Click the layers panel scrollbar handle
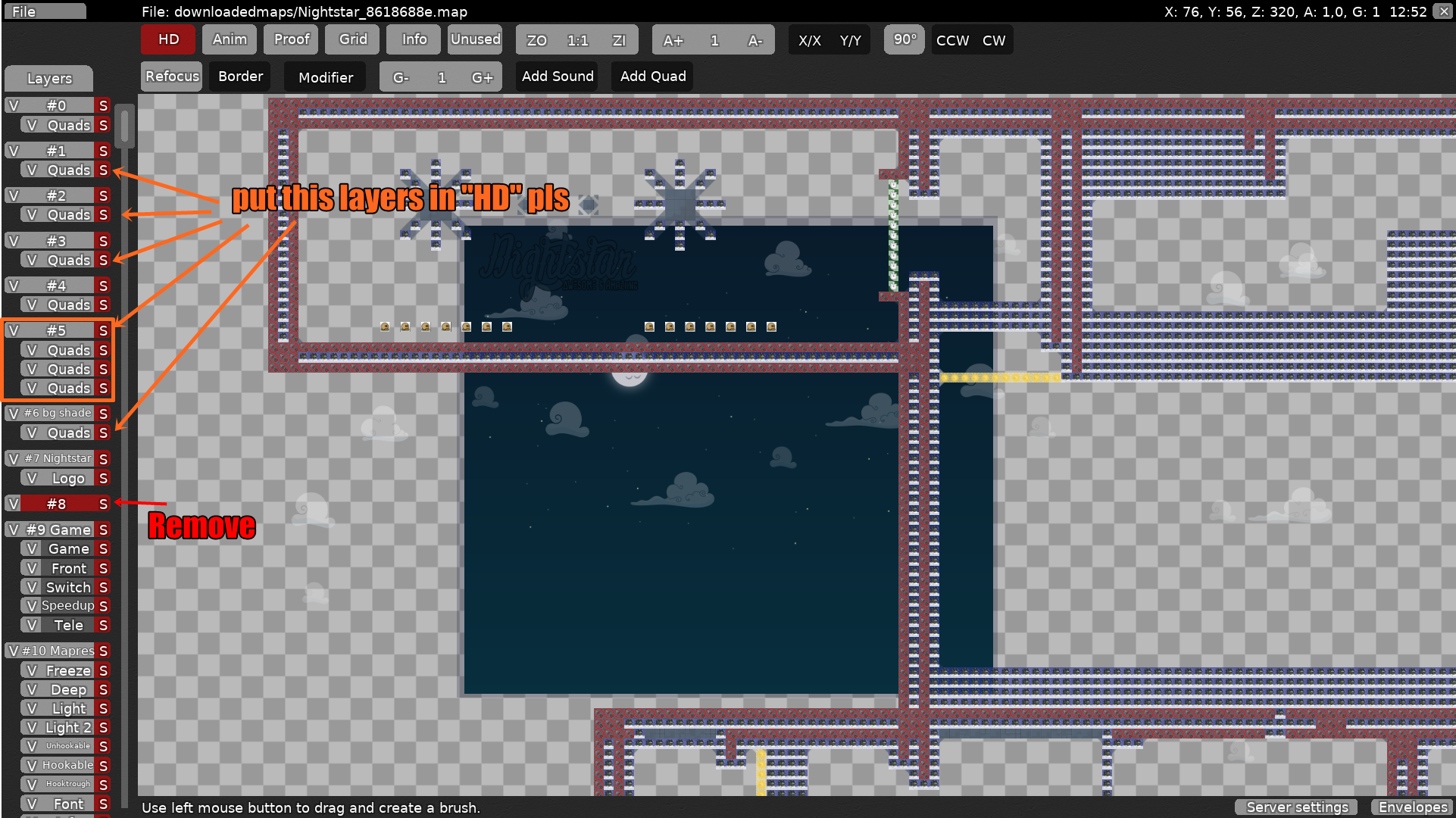 click(125, 126)
